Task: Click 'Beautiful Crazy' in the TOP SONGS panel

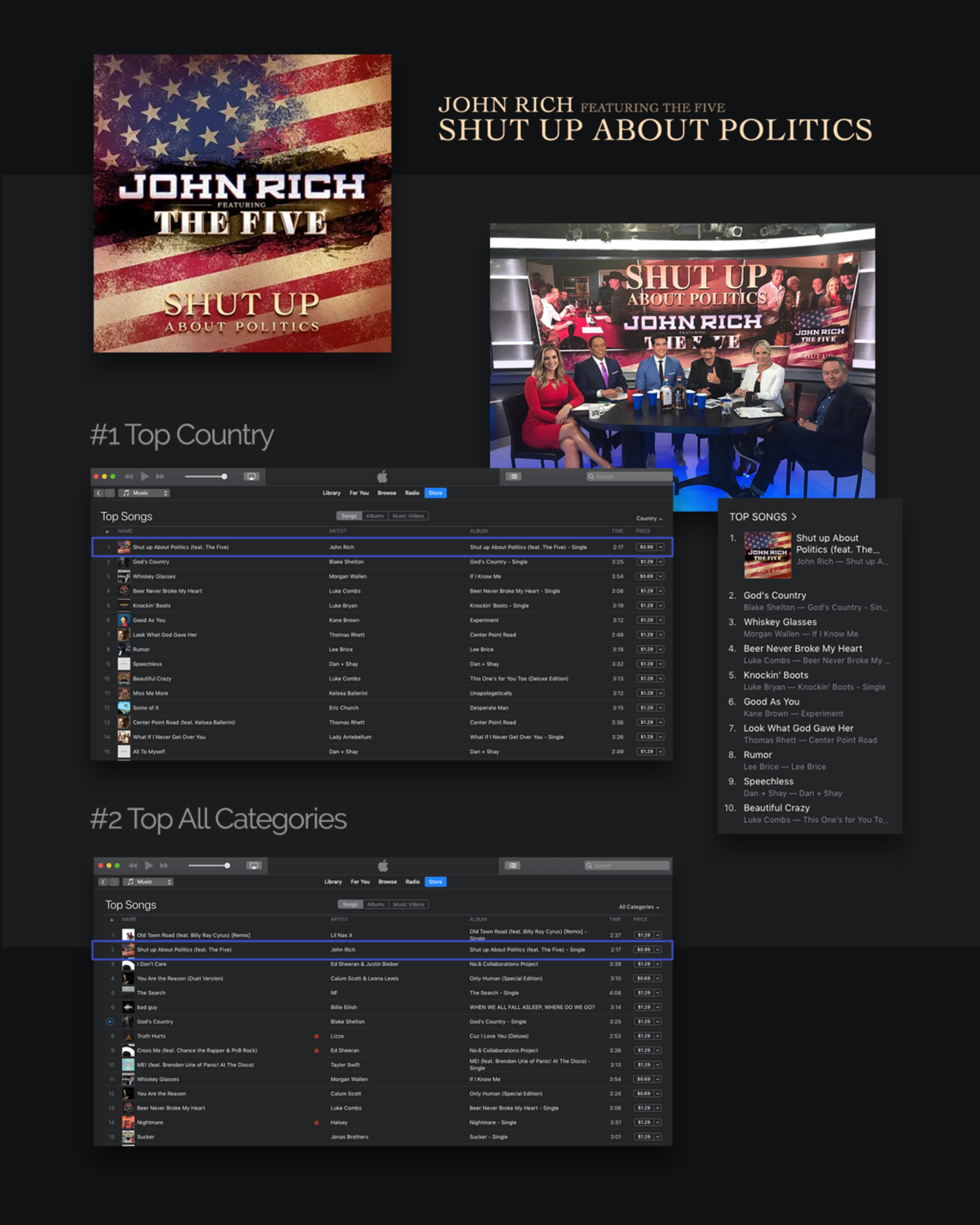Action: (x=776, y=808)
